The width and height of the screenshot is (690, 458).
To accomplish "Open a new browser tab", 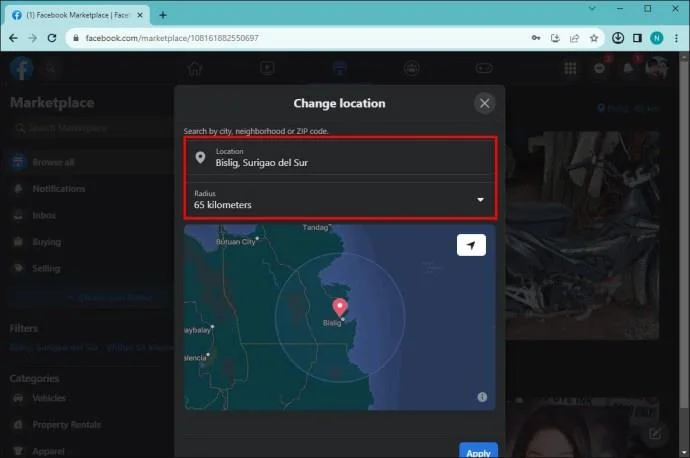I will [x=163, y=15].
